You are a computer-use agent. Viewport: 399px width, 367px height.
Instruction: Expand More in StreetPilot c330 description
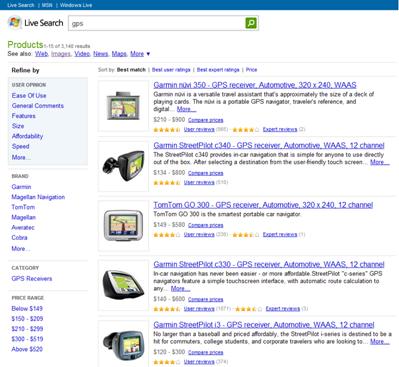pyautogui.click(x=180, y=289)
